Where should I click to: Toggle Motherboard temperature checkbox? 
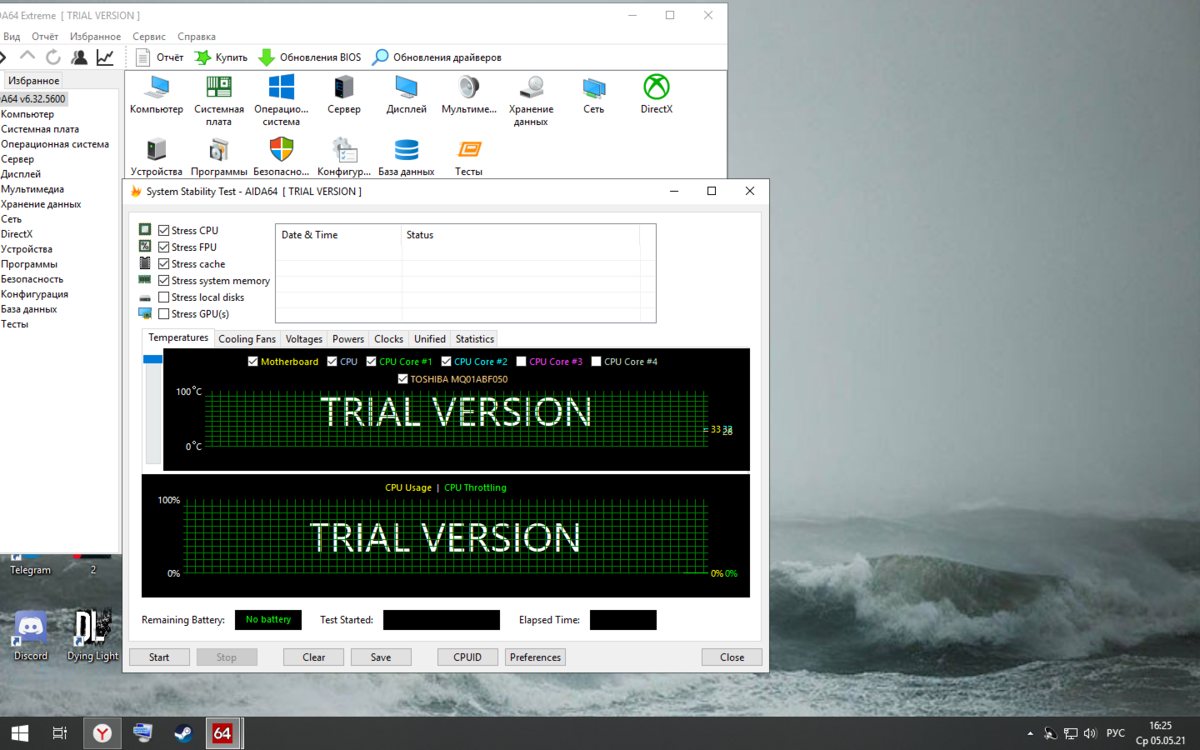253,362
